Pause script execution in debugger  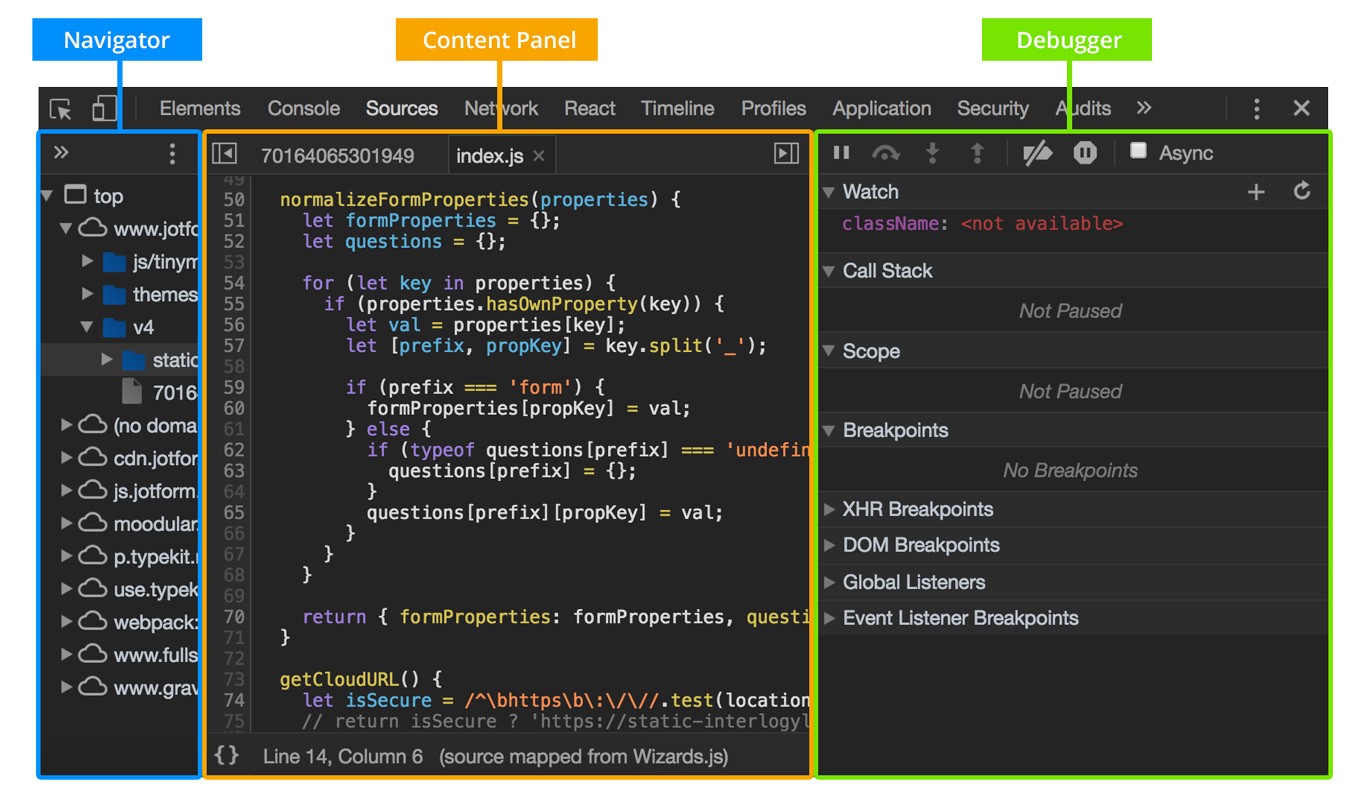[842, 153]
